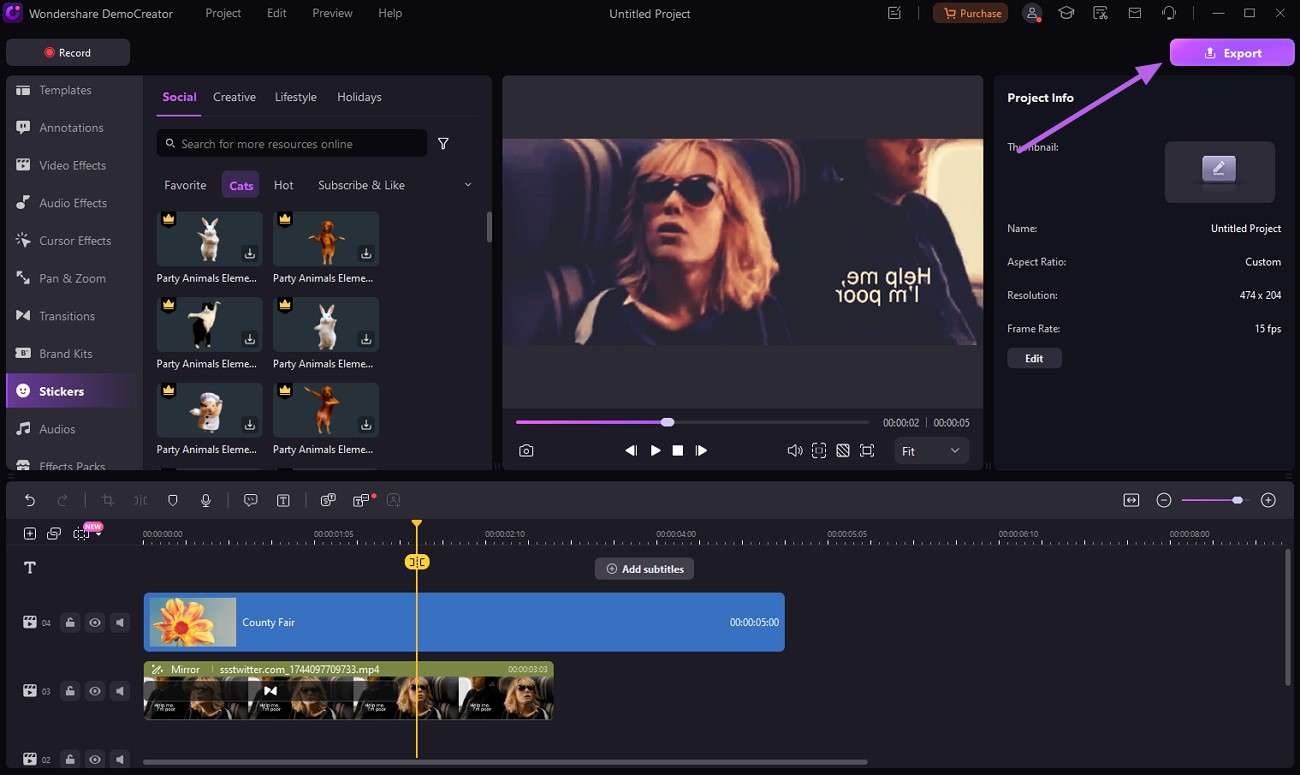Expand the sticker category chevron
The height and width of the screenshot is (775, 1300).
point(467,185)
